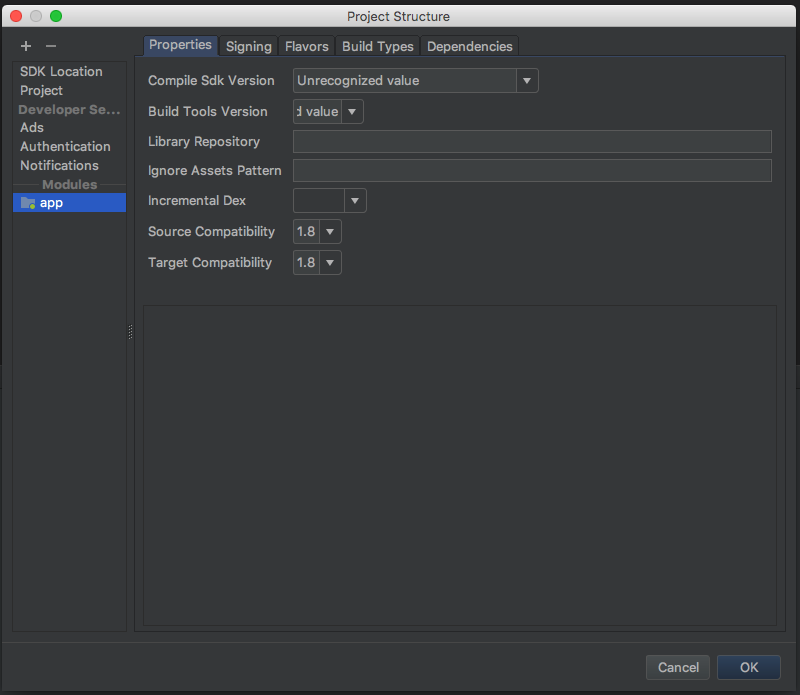Click the Compile Sdk 'Unrecognized value' field
This screenshot has height=695, width=800.
click(405, 81)
